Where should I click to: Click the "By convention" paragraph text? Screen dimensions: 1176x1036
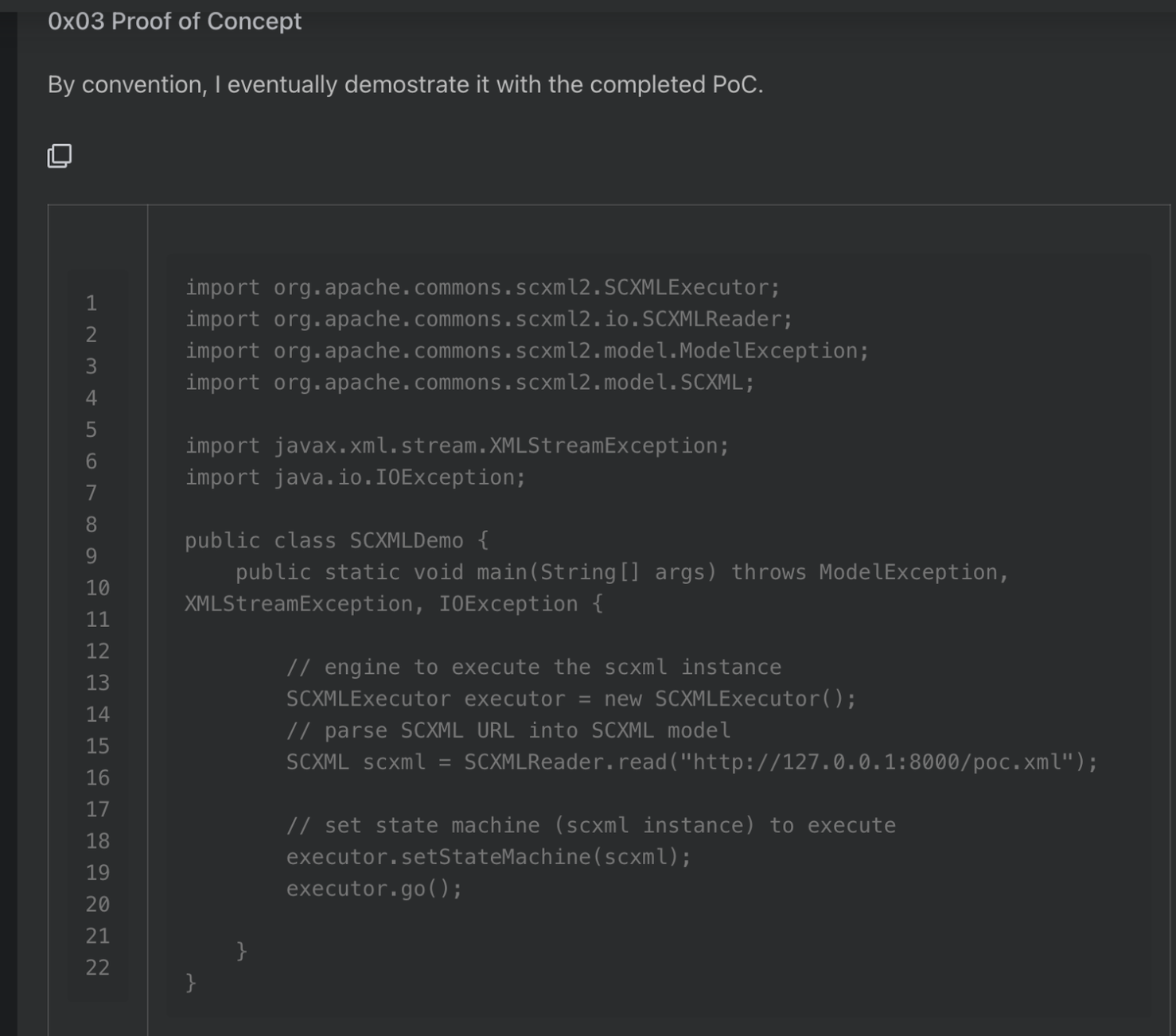(x=405, y=84)
